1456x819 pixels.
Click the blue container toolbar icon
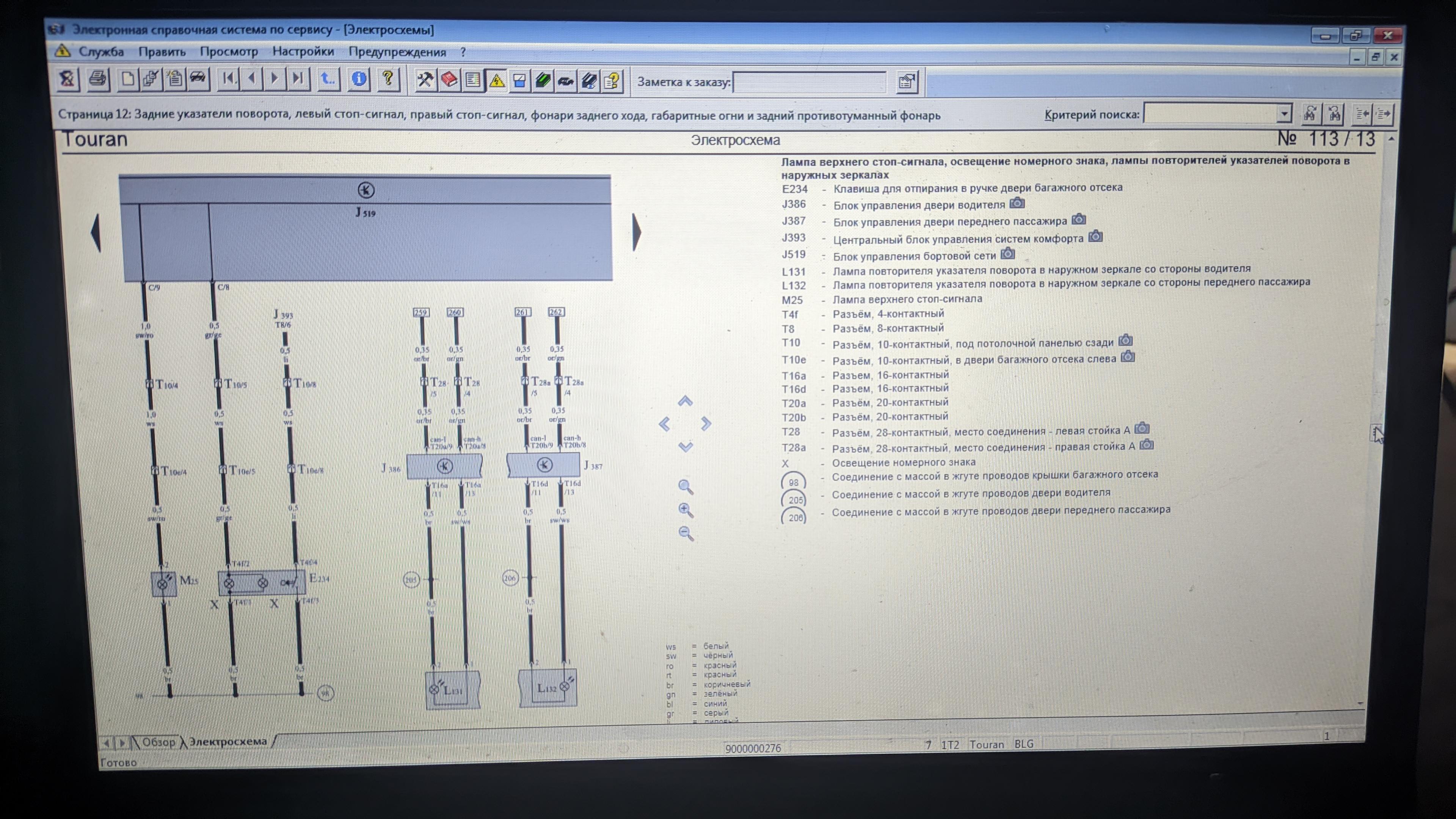point(519,81)
